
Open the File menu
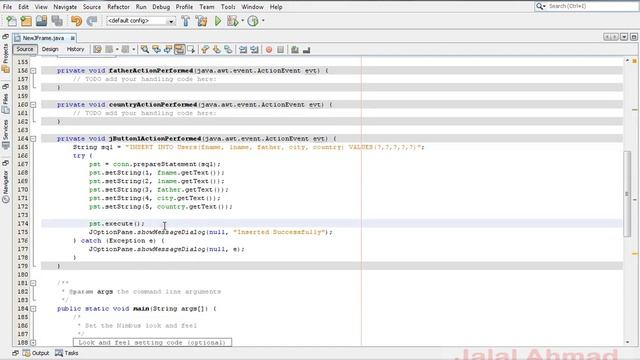point(7,7)
